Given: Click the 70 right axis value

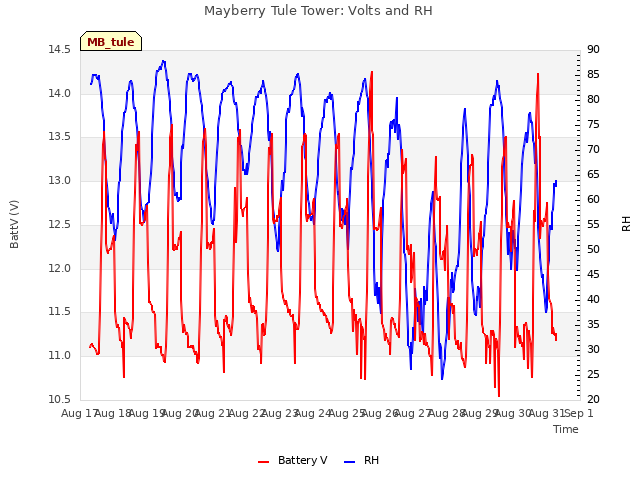Looking at the screenshot, I should click(x=593, y=149).
